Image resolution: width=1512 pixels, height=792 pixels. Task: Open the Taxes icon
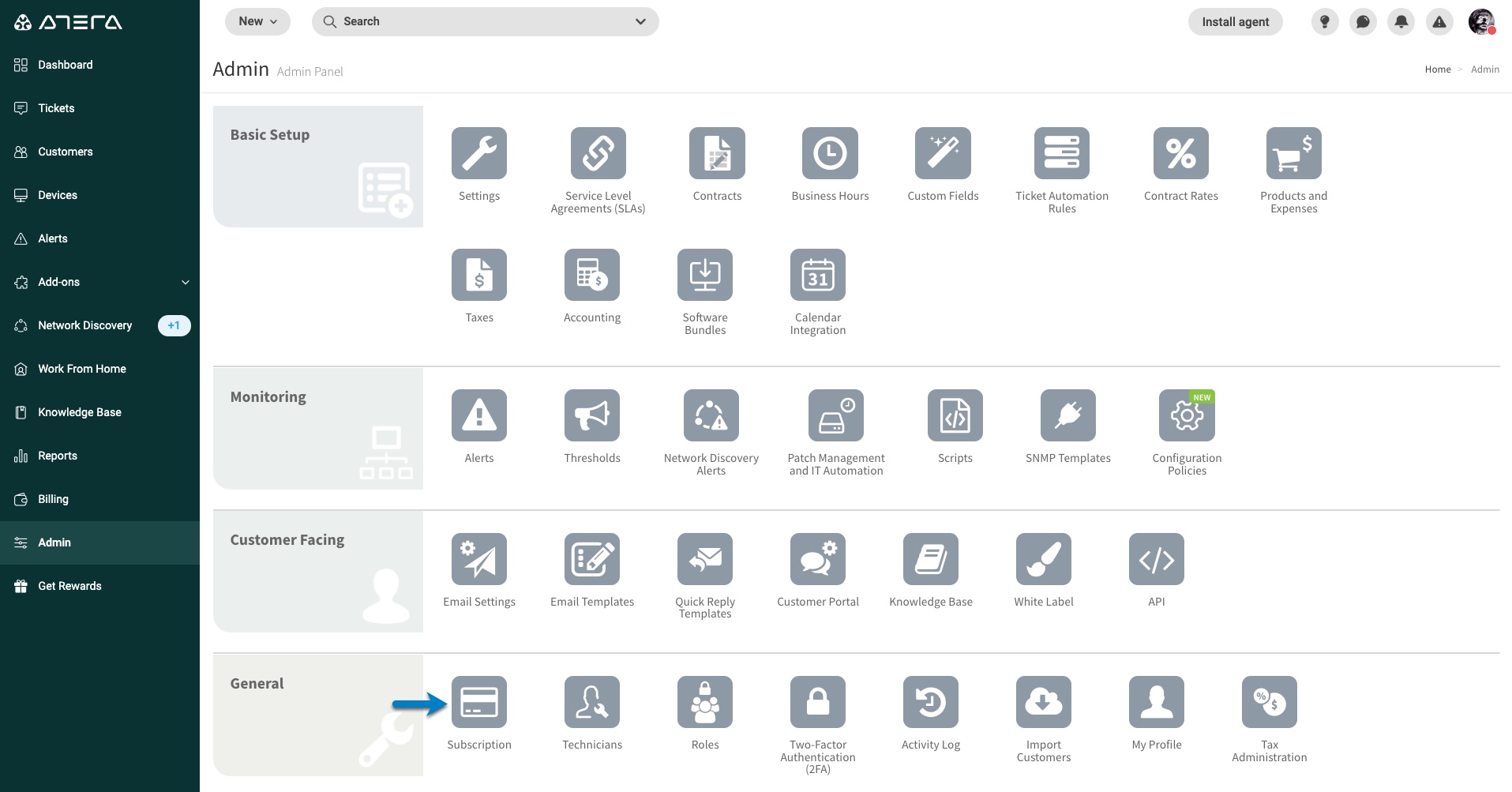point(479,275)
